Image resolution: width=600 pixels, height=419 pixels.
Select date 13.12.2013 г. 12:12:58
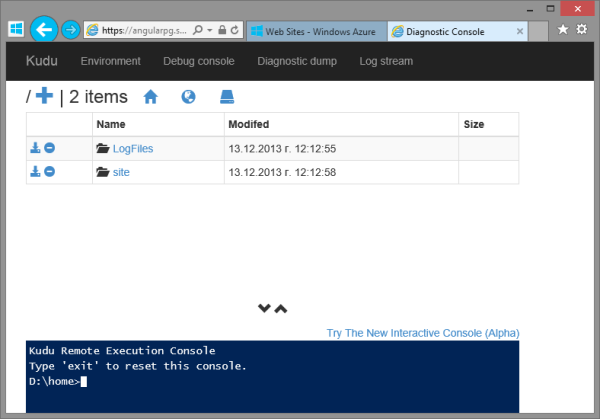pos(282,173)
